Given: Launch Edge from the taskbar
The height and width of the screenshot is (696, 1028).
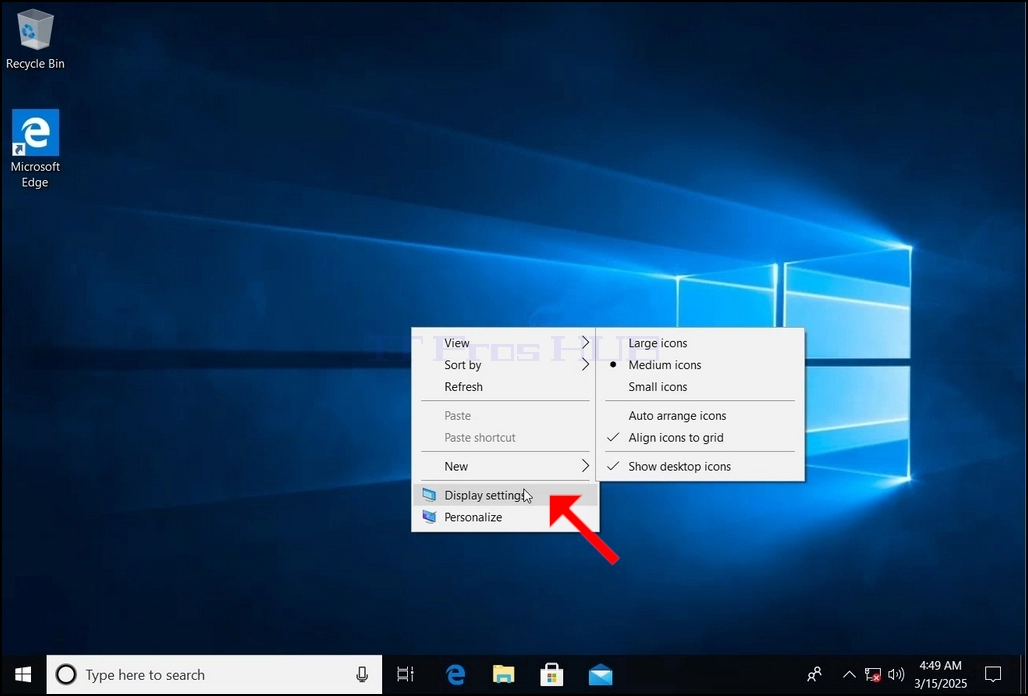Looking at the screenshot, I should click(455, 674).
